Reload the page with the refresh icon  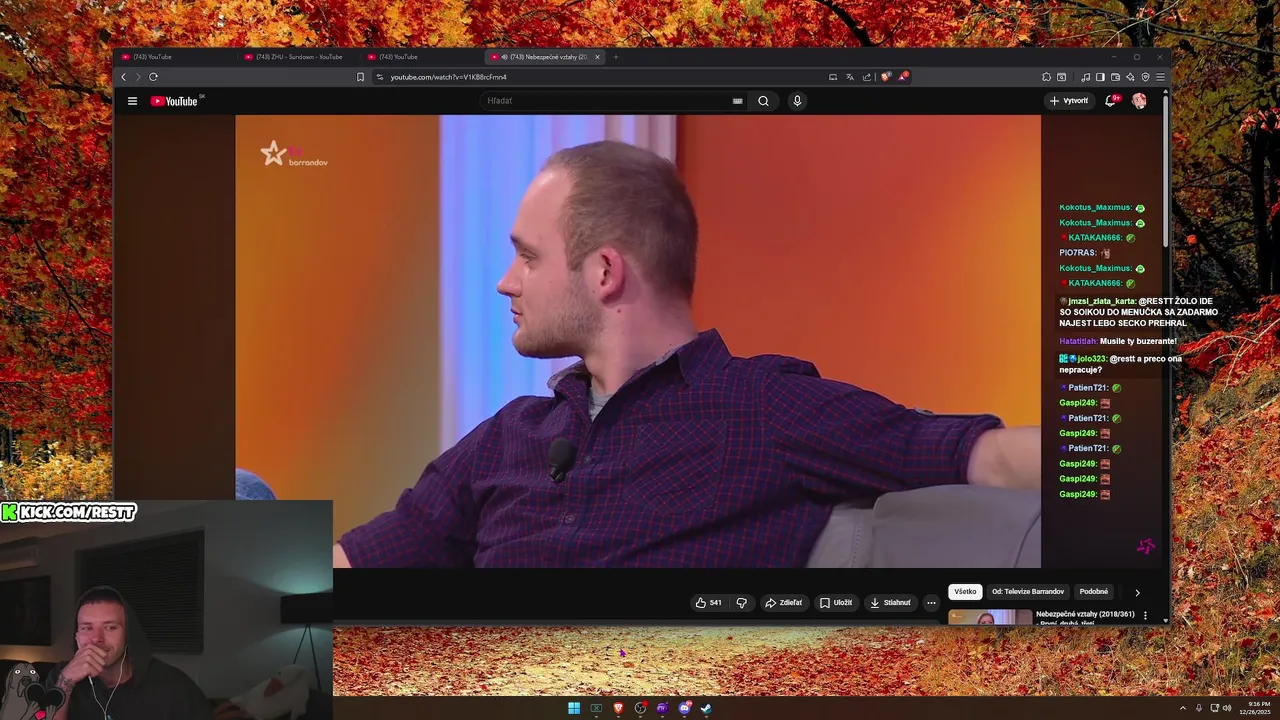click(153, 77)
